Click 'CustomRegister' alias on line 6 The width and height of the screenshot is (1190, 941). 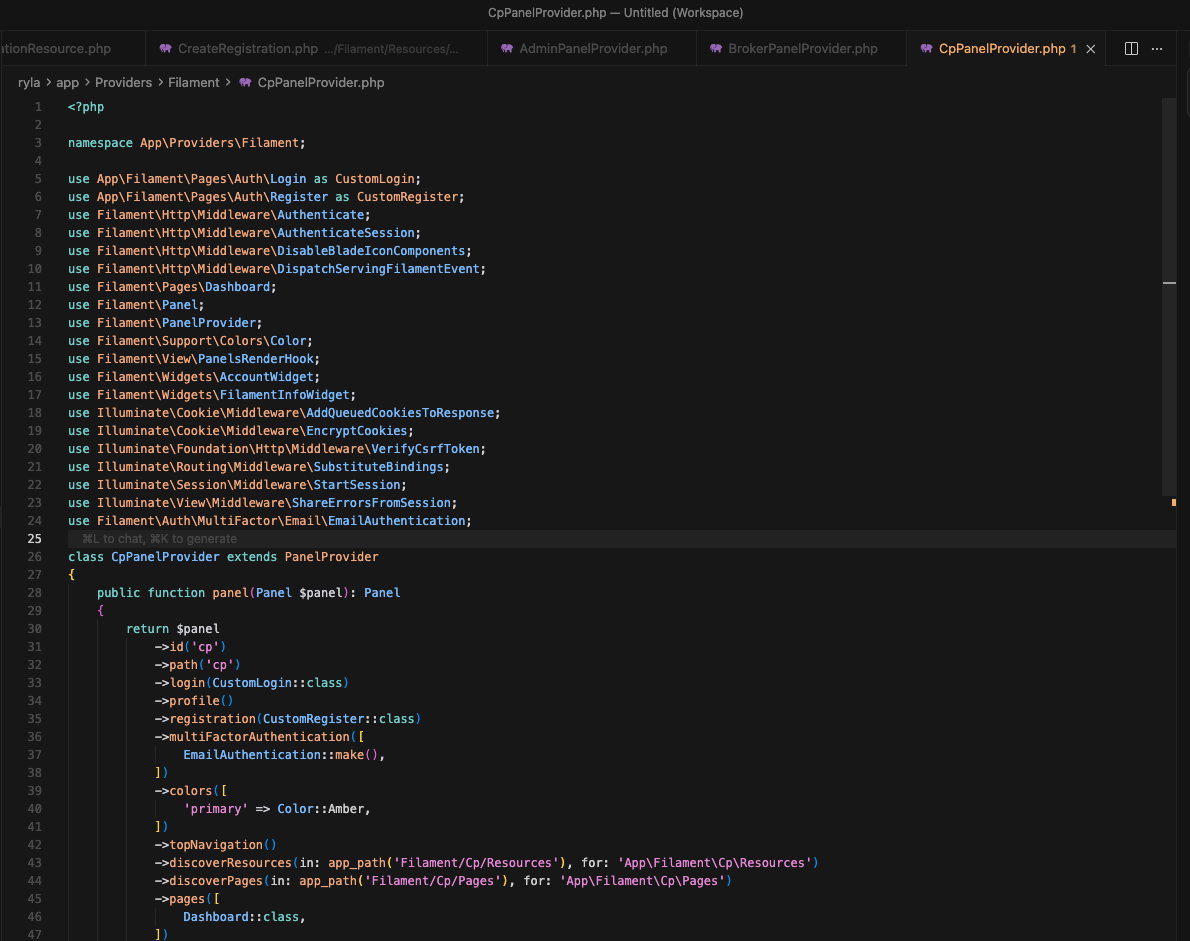[x=408, y=197]
